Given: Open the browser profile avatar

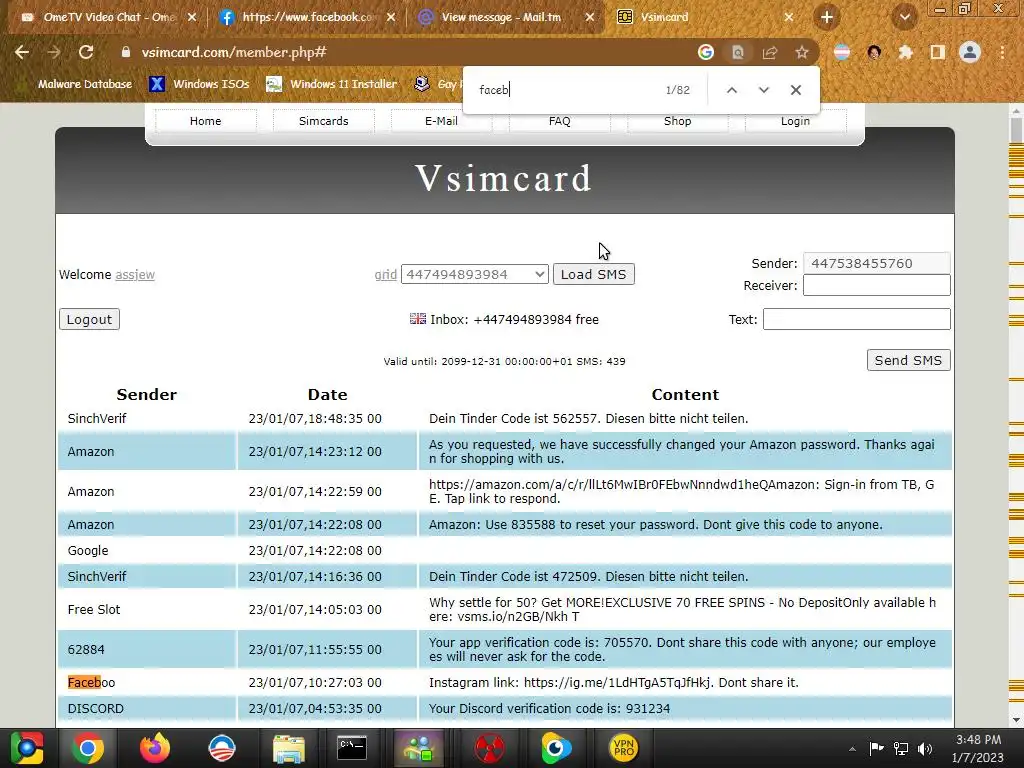Looking at the screenshot, I should pyautogui.click(x=970, y=52).
